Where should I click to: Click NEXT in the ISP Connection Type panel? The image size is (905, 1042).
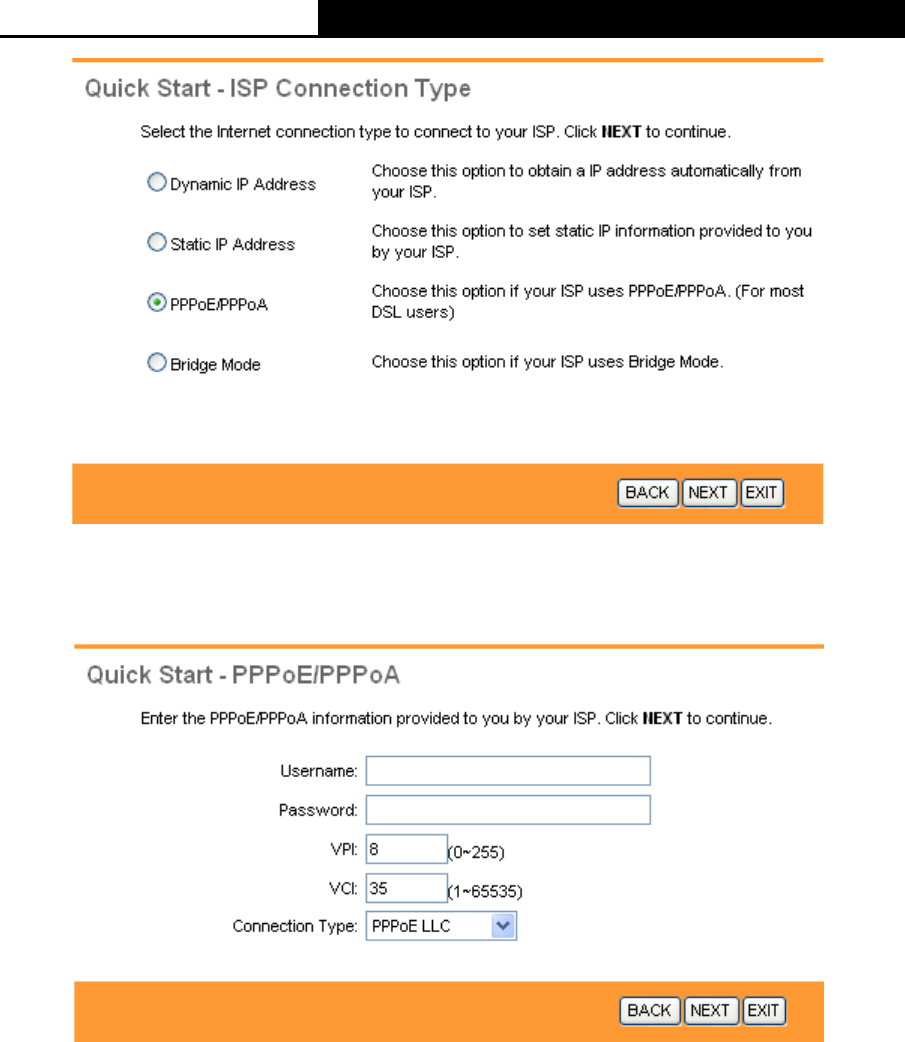click(709, 493)
